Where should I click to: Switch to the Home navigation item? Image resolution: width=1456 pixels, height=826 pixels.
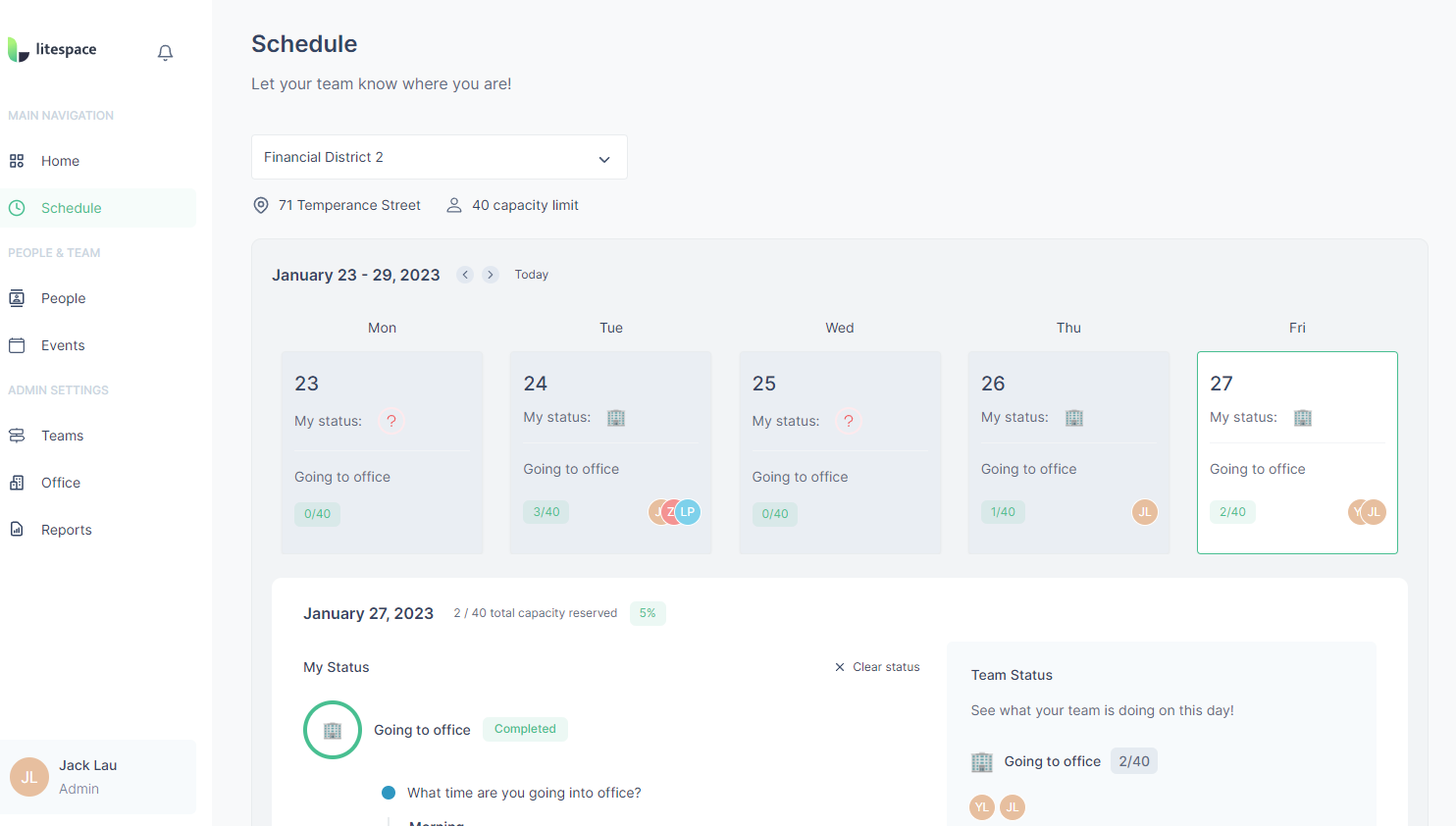click(x=60, y=160)
